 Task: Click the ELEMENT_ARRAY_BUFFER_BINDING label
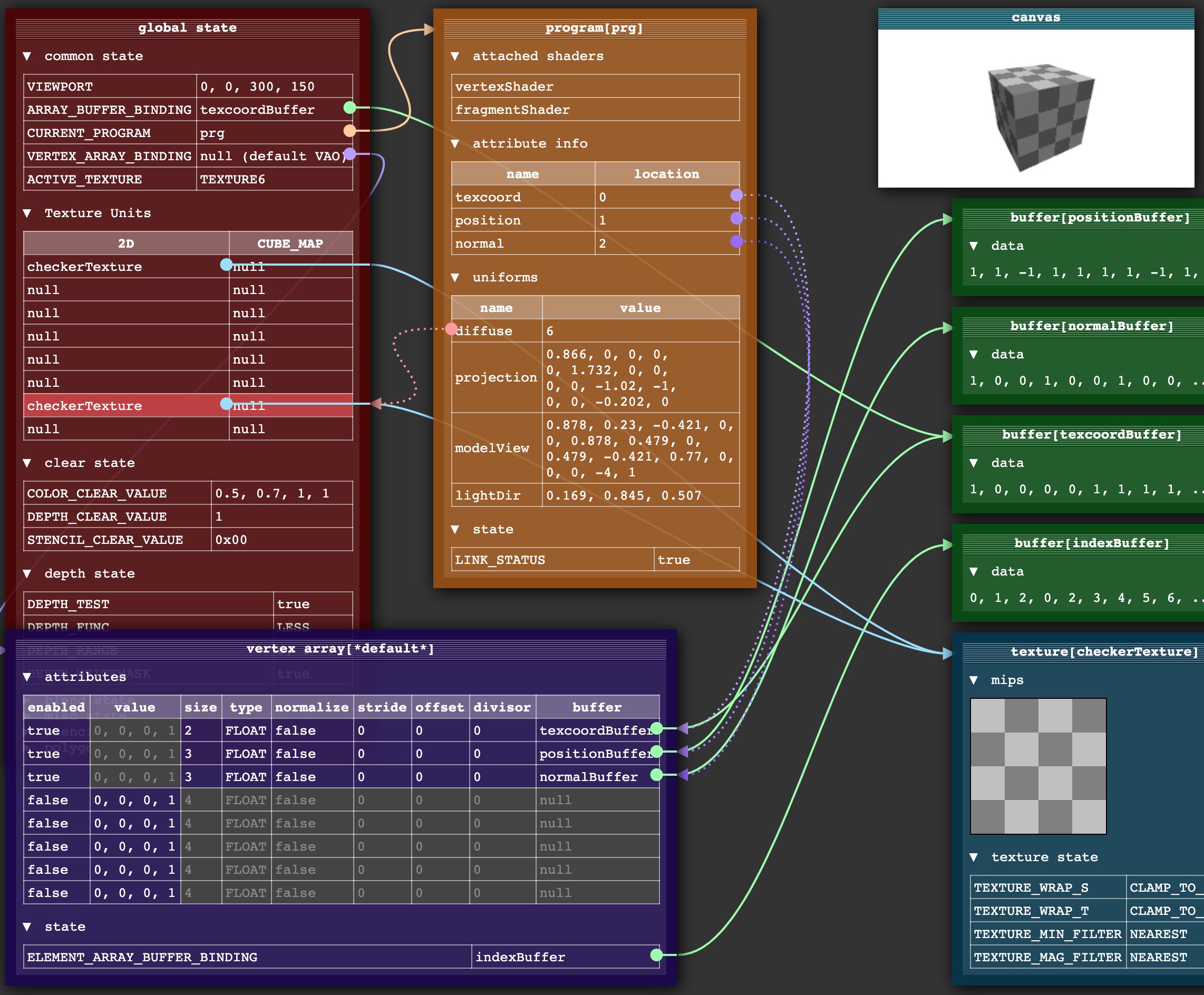point(142,957)
